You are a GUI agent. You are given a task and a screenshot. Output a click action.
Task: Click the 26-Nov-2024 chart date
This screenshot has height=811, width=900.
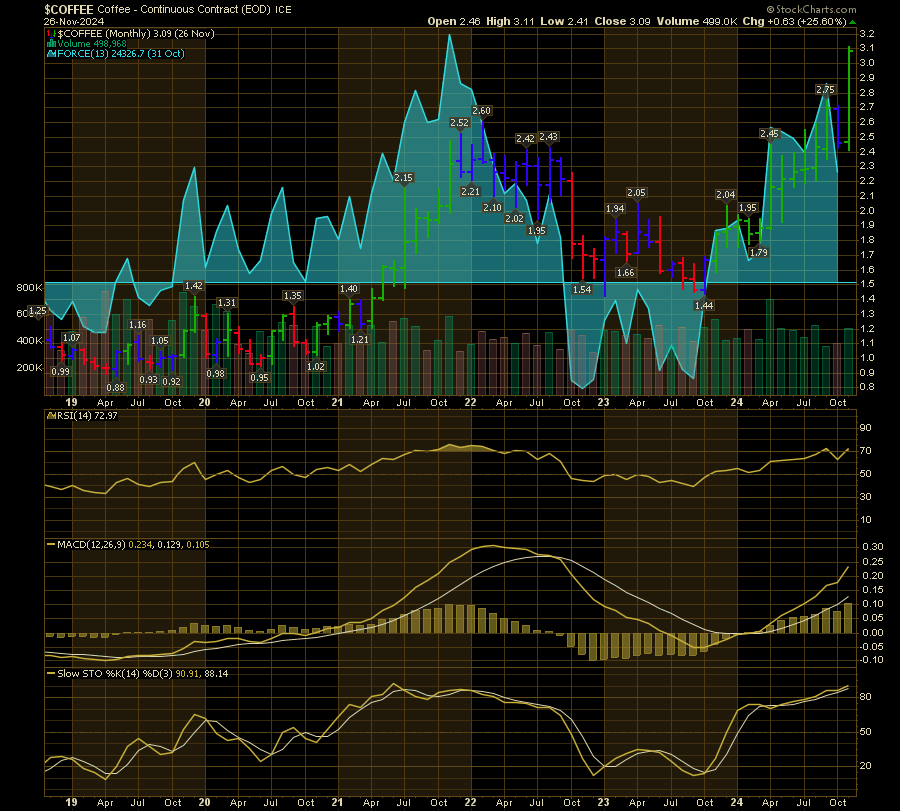tap(72, 21)
